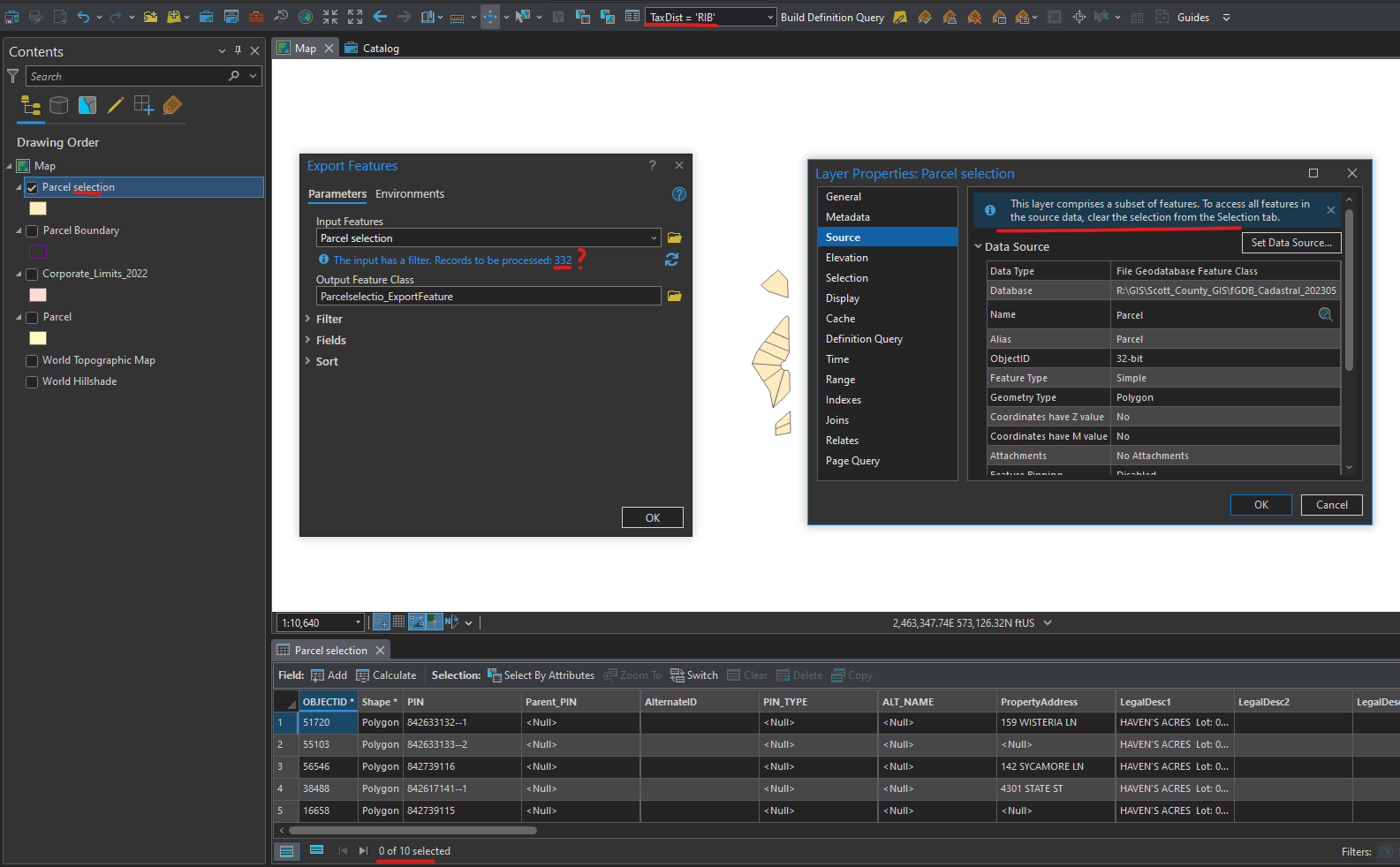Expand the Filter section in Export Features
1400x867 pixels.
pyautogui.click(x=329, y=320)
